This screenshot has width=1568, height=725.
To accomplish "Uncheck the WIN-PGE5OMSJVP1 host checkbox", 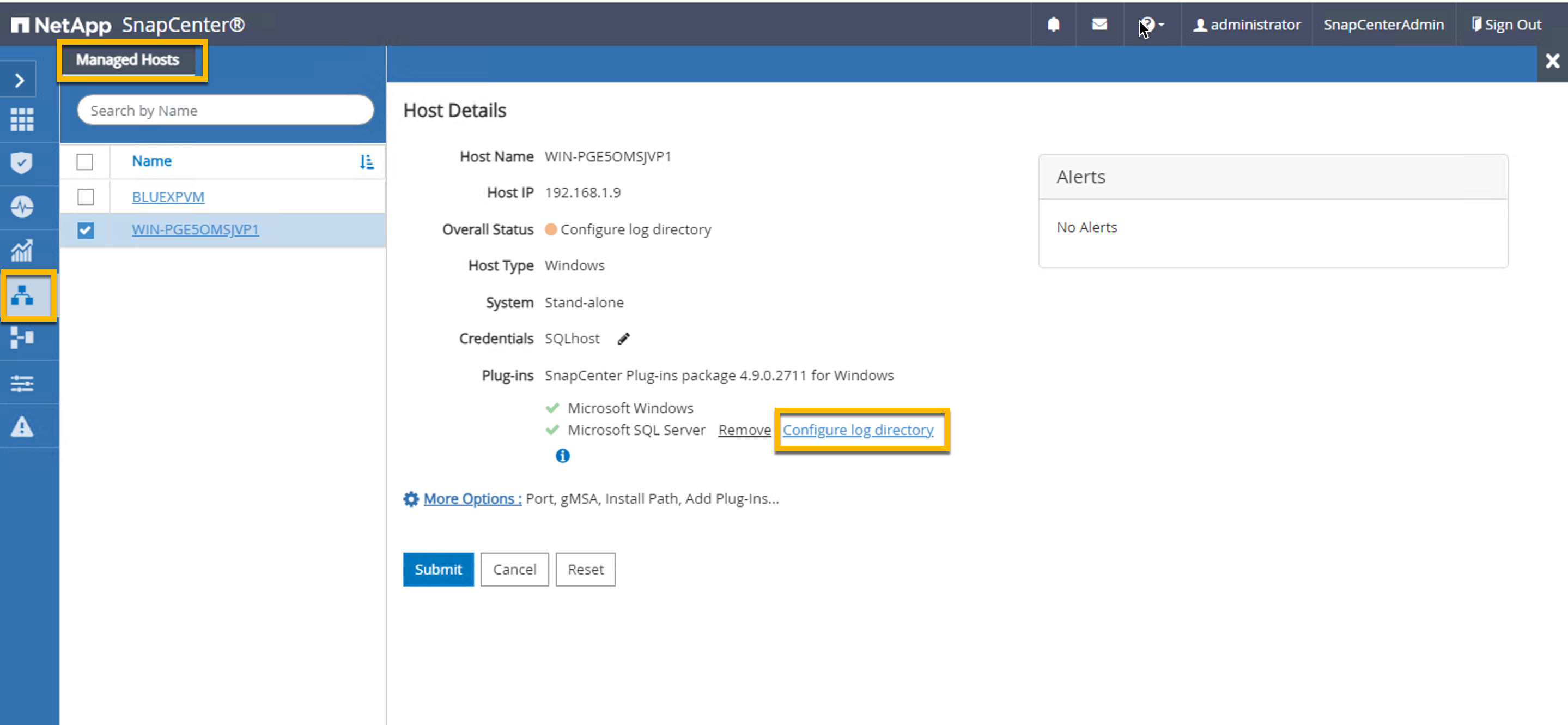I will click(x=85, y=230).
